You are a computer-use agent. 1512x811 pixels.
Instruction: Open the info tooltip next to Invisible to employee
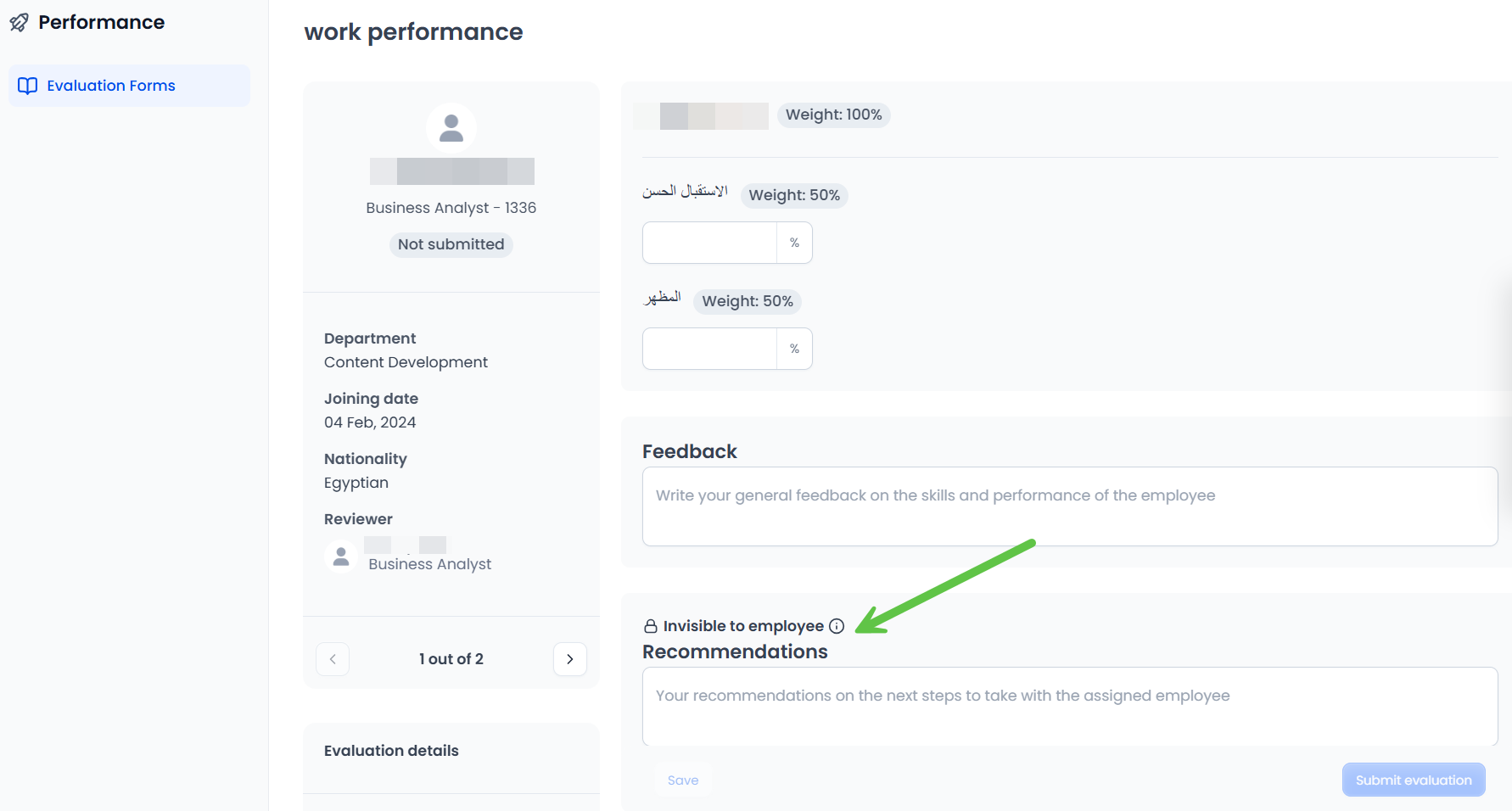(x=838, y=625)
